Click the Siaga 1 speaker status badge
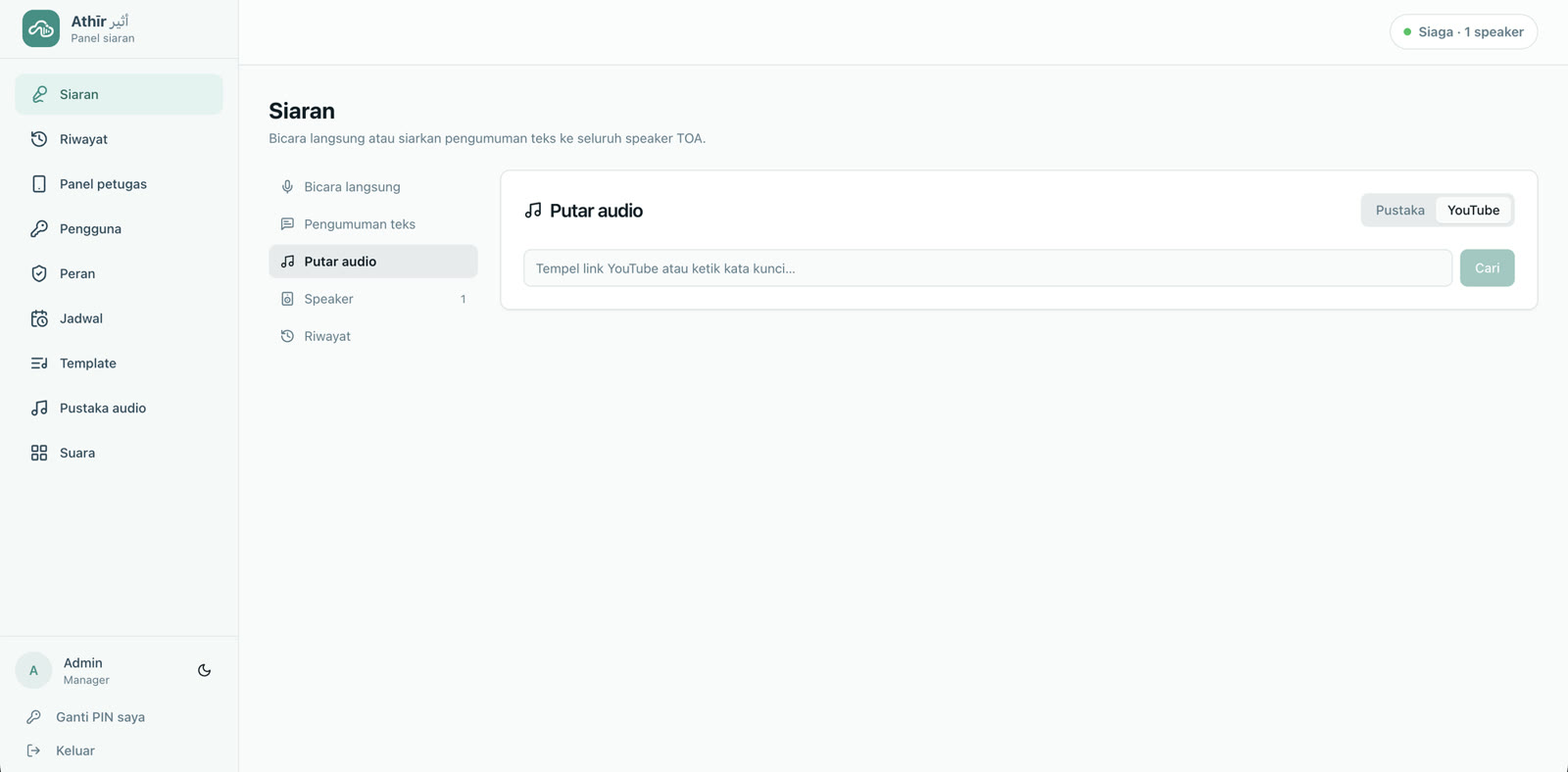1568x772 pixels. coord(1463,31)
